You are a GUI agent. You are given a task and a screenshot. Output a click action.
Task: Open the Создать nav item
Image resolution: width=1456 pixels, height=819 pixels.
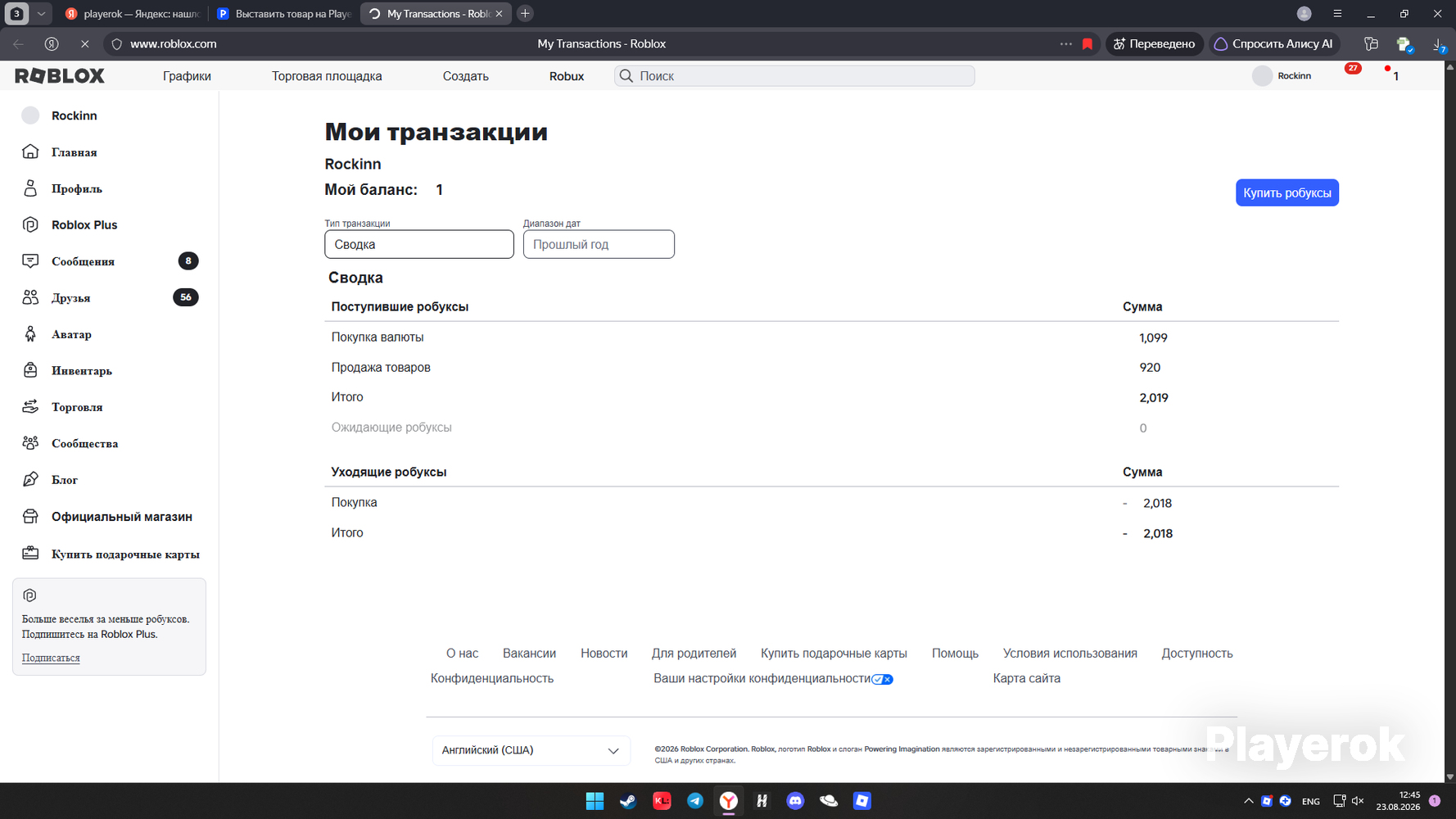[466, 76]
